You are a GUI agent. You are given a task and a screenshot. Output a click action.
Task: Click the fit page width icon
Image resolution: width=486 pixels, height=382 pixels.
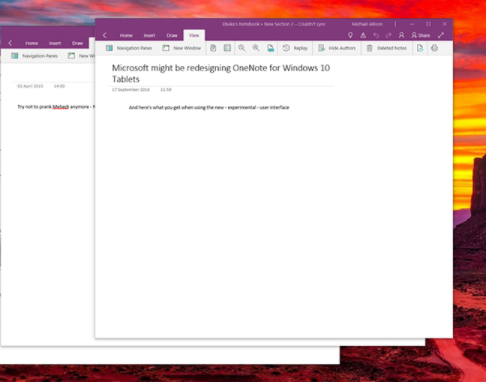click(x=270, y=48)
